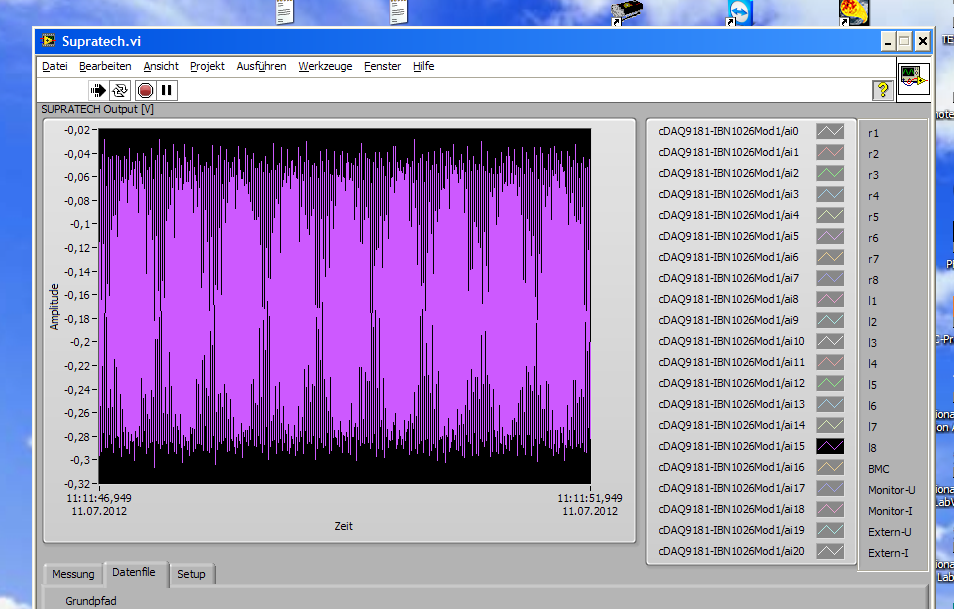Select the Datenfile tab

(134, 572)
